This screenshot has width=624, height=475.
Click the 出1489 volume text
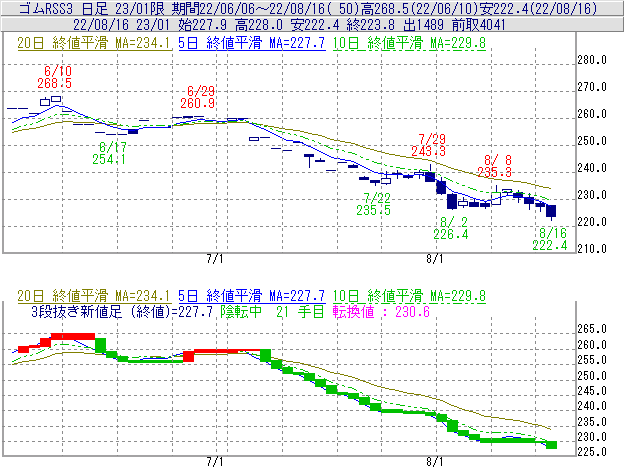(x=423, y=25)
